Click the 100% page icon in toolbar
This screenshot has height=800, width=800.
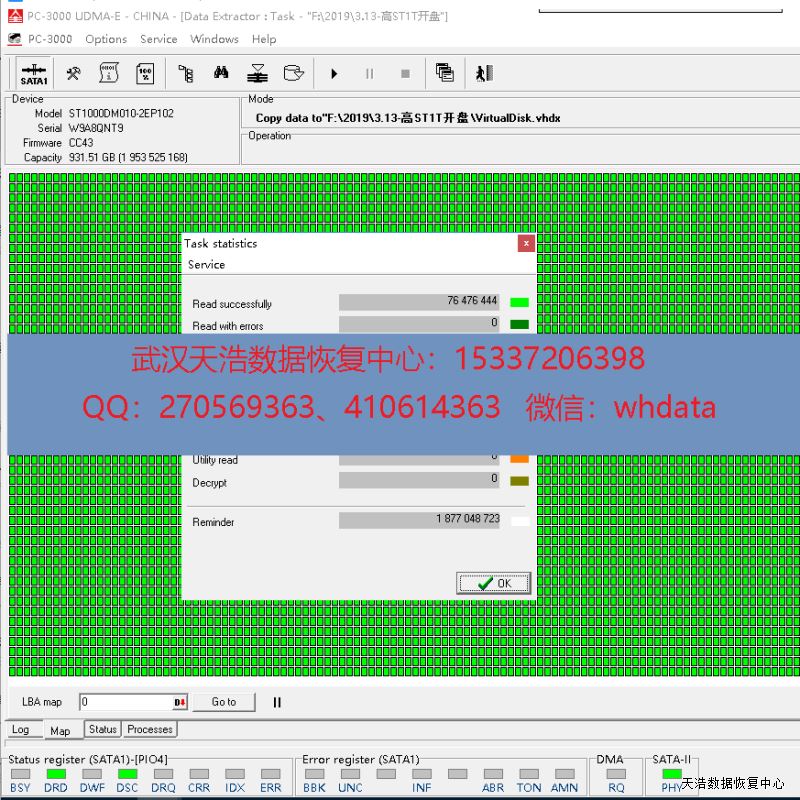(145, 73)
